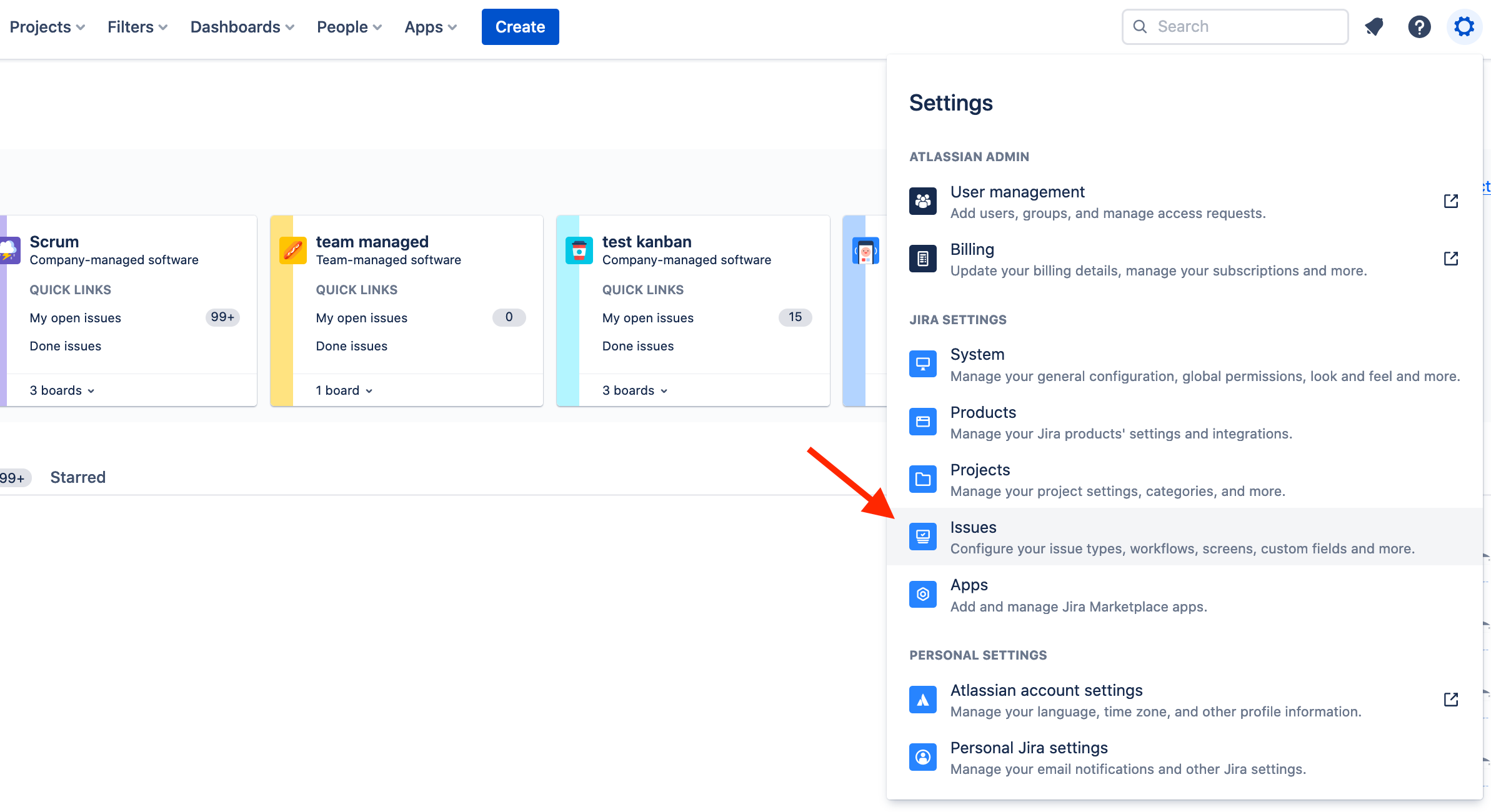Click the team managed project avatar

293,250
